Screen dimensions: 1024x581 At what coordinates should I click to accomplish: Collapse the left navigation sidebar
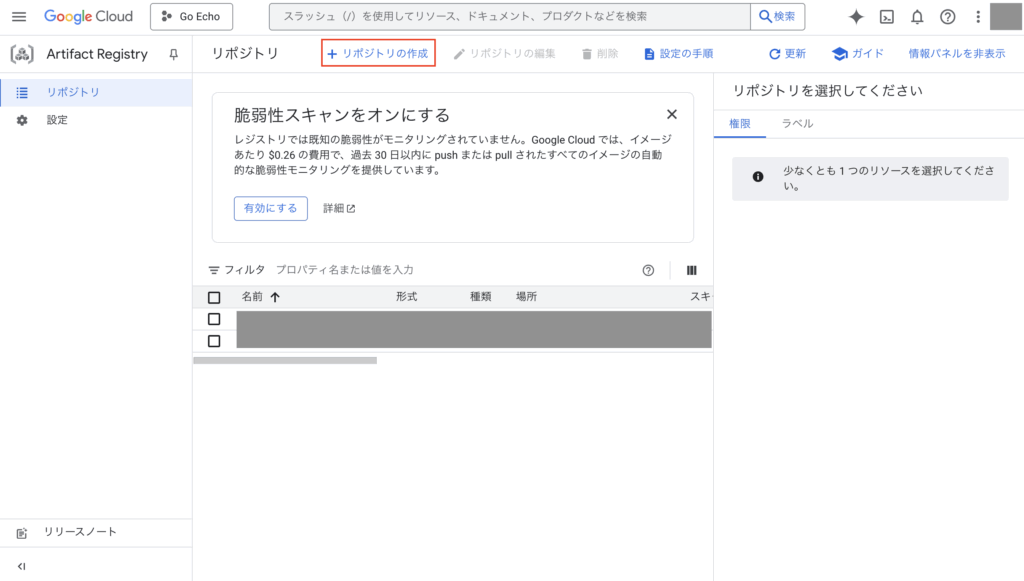[x=22, y=566]
